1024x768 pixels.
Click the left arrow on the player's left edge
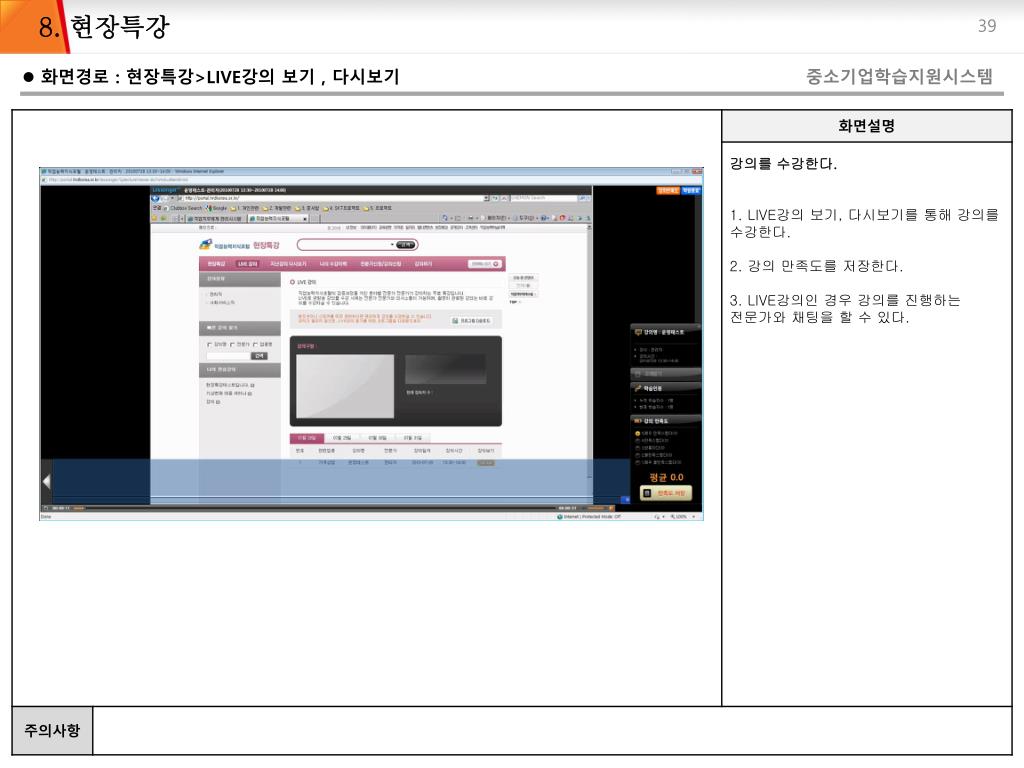(x=46, y=481)
